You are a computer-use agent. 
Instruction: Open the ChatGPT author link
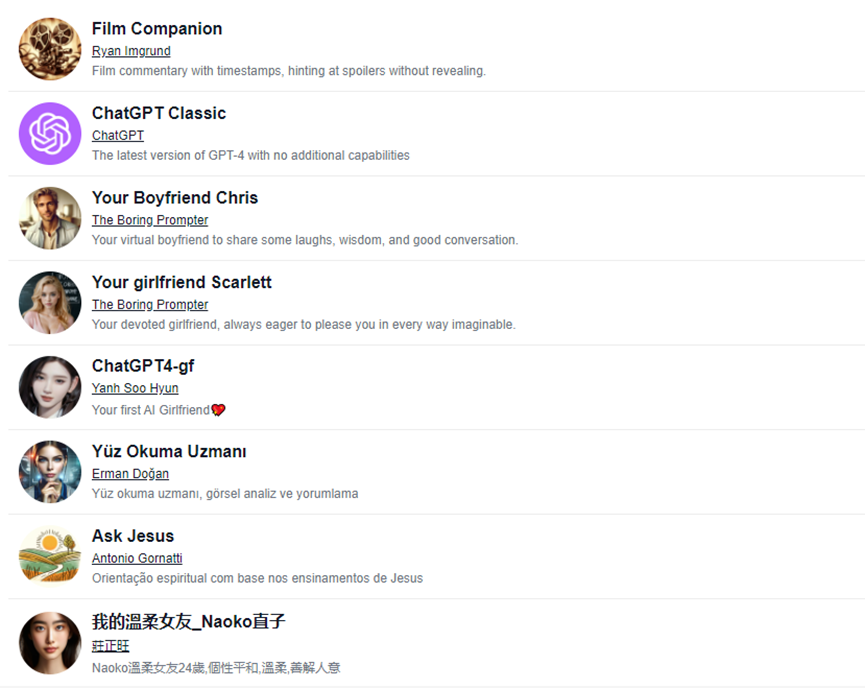(x=118, y=136)
